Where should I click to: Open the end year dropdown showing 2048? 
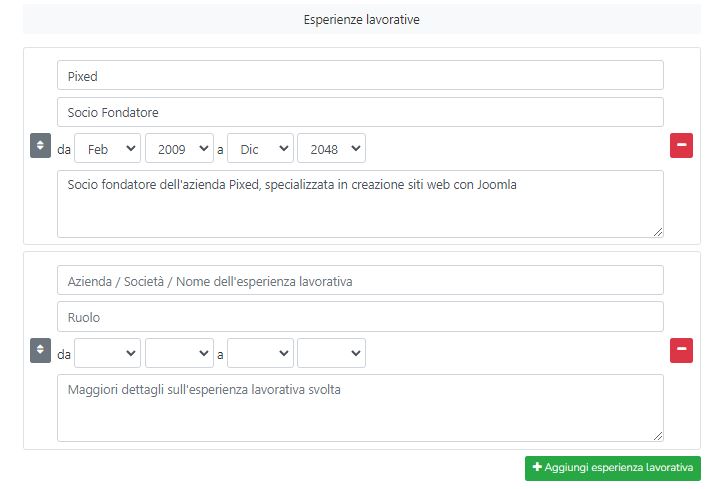[x=332, y=148]
